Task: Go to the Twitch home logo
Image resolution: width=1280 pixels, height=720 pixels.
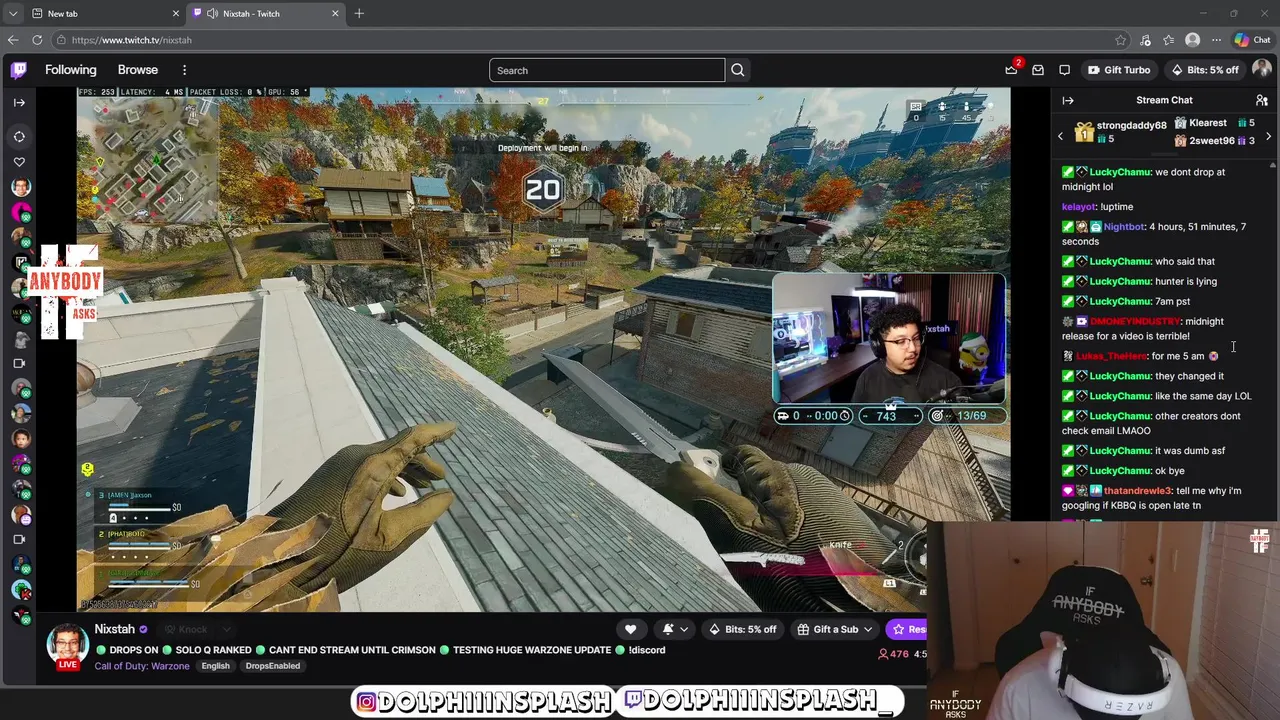Action: click(19, 70)
